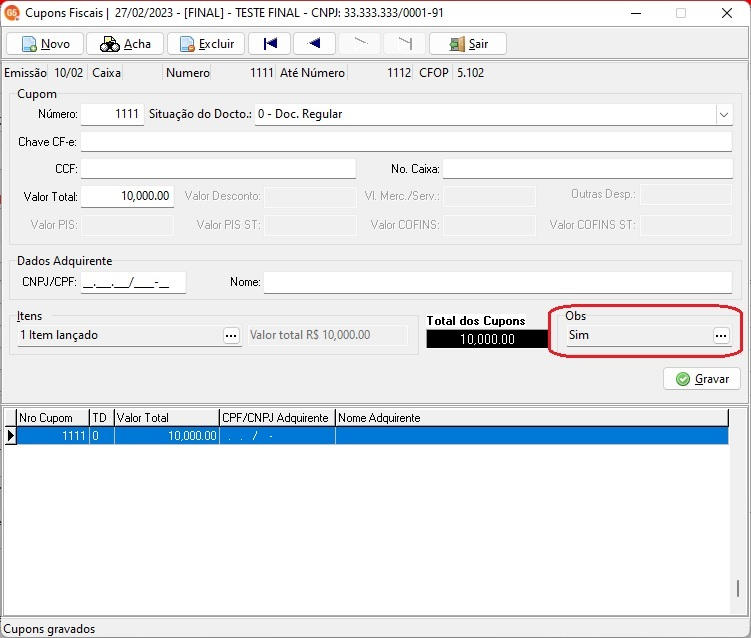The image size is (751, 638).
Task: Click the CNPJ/CPF field
Action: tap(133, 282)
